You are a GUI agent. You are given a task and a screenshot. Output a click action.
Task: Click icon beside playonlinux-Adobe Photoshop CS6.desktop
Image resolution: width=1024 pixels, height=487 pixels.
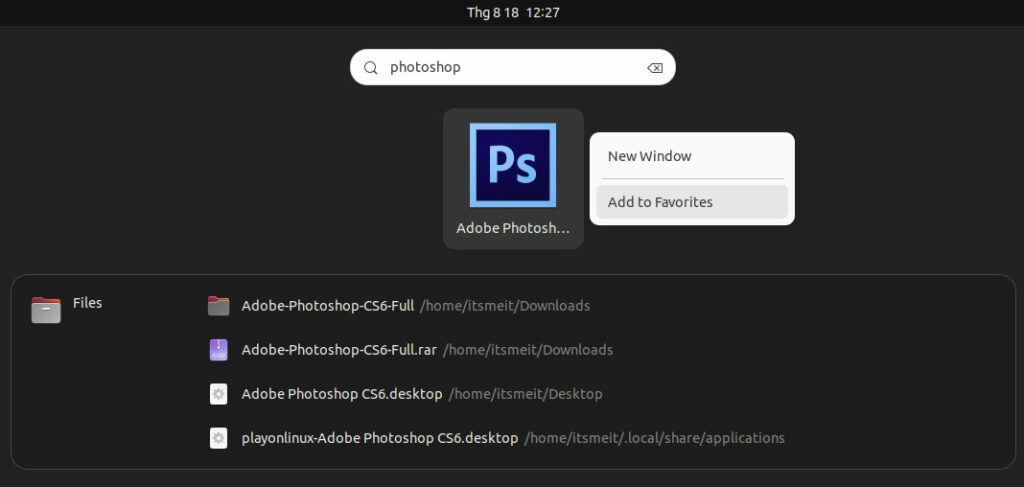tap(219, 438)
